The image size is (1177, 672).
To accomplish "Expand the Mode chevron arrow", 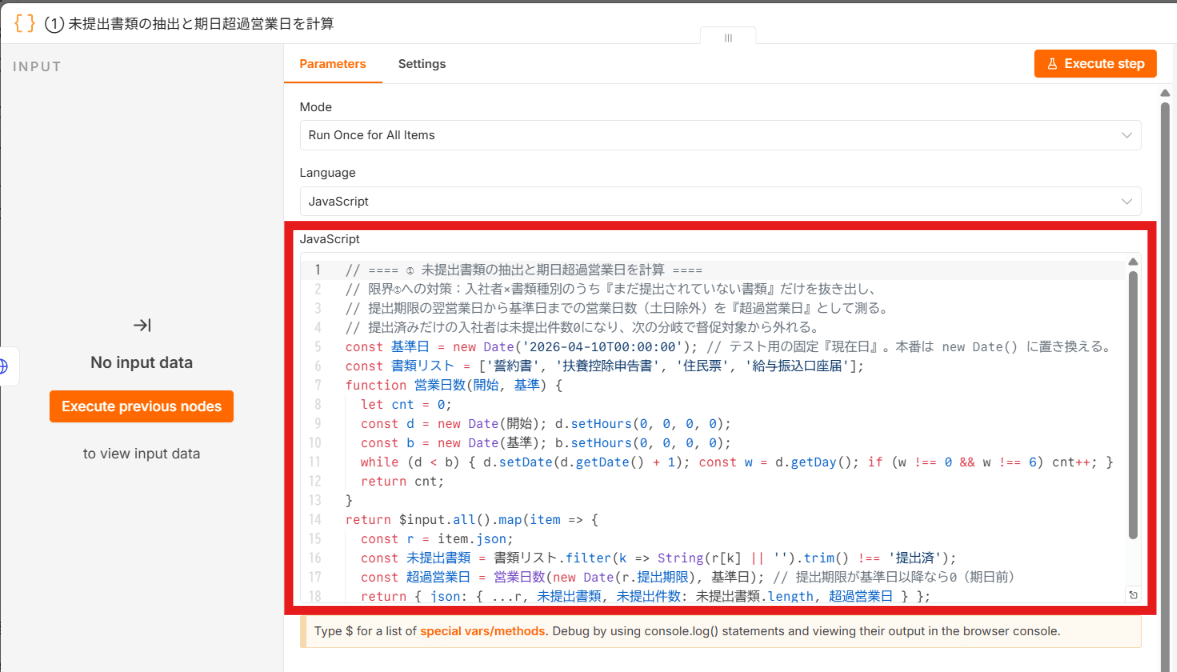I will coord(1126,135).
